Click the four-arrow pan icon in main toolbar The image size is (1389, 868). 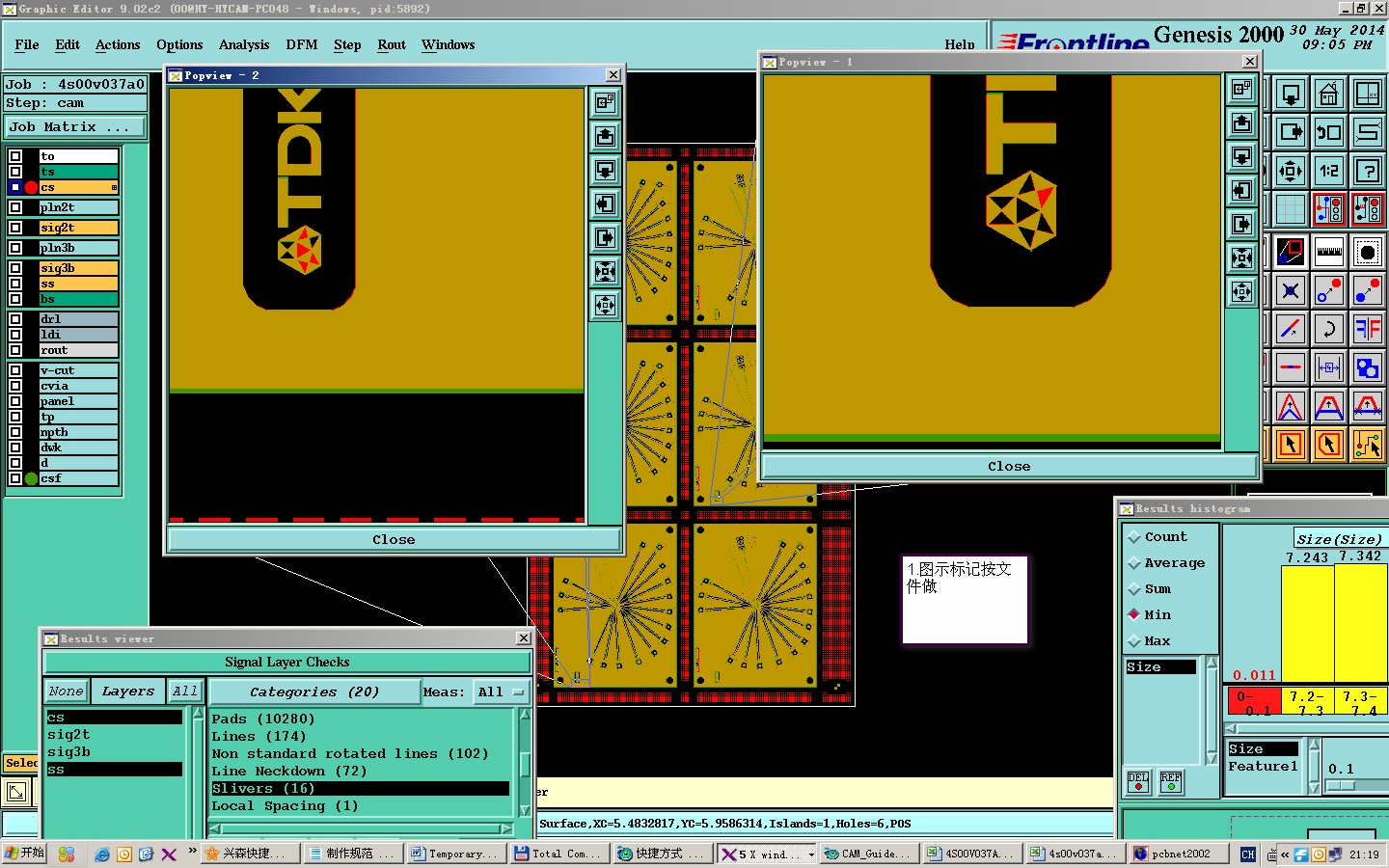click(1291, 171)
